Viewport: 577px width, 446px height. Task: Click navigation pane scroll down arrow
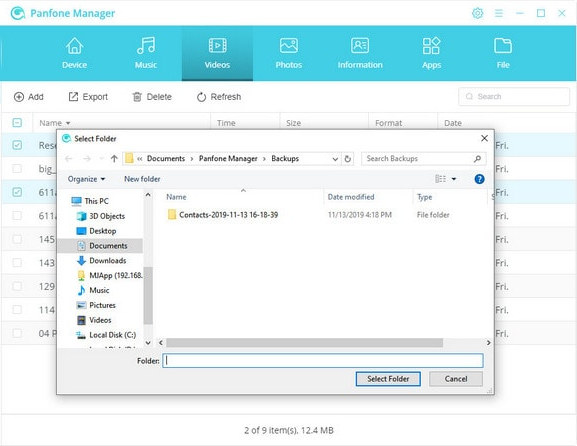click(x=148, y=343)
